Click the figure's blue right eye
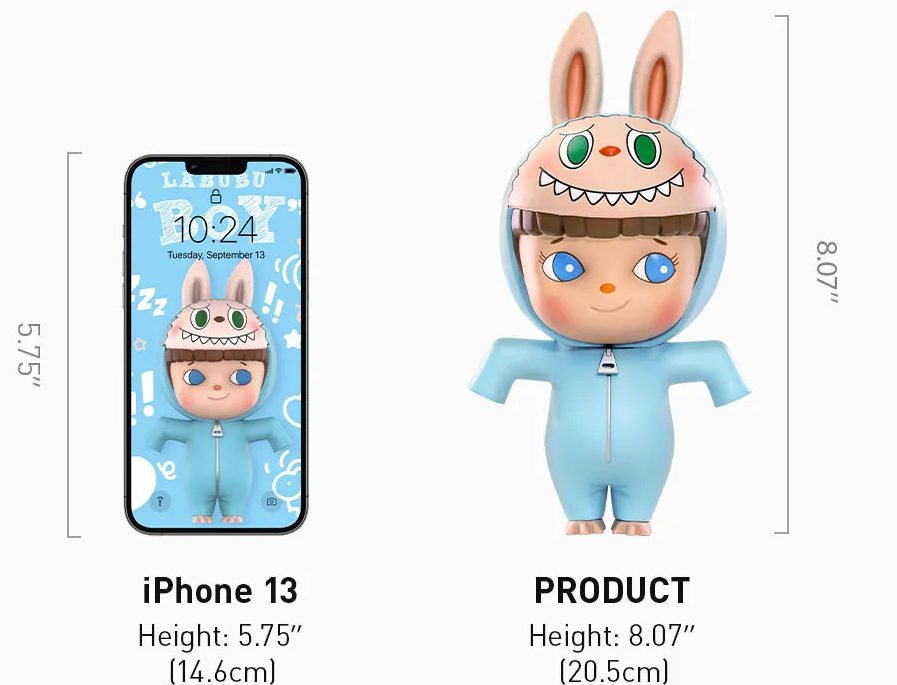 [x=654, y=267]
